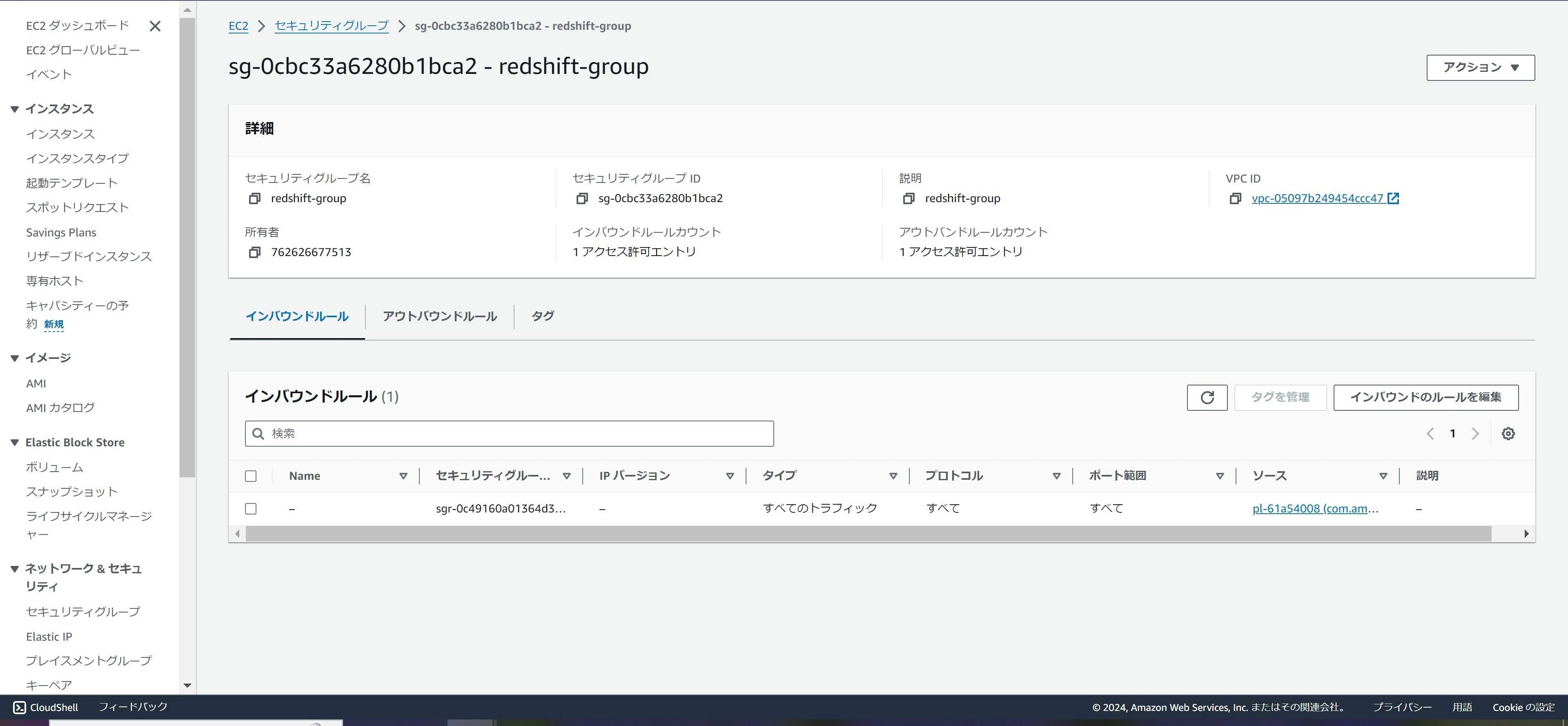This screenshot has height=726, width=1568.
Task: Open vpc-05097b249454ccc47 link
Action: [x=1317, y=198]
